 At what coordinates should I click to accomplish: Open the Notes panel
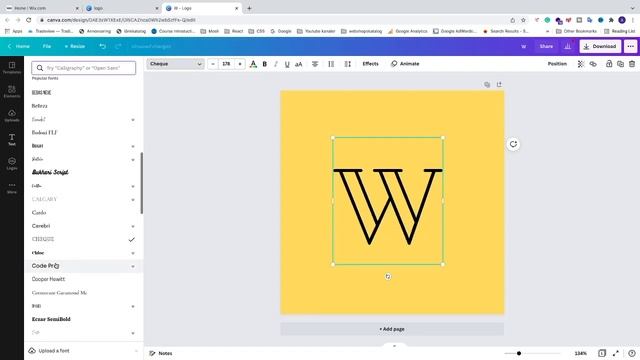click(161, 353)
